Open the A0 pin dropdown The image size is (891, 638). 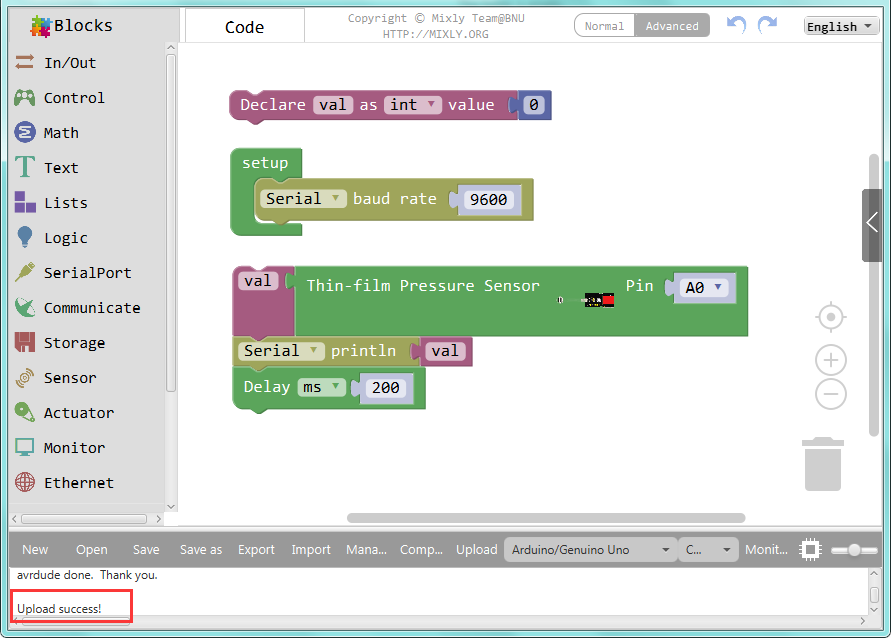click(x=704, y=288)
